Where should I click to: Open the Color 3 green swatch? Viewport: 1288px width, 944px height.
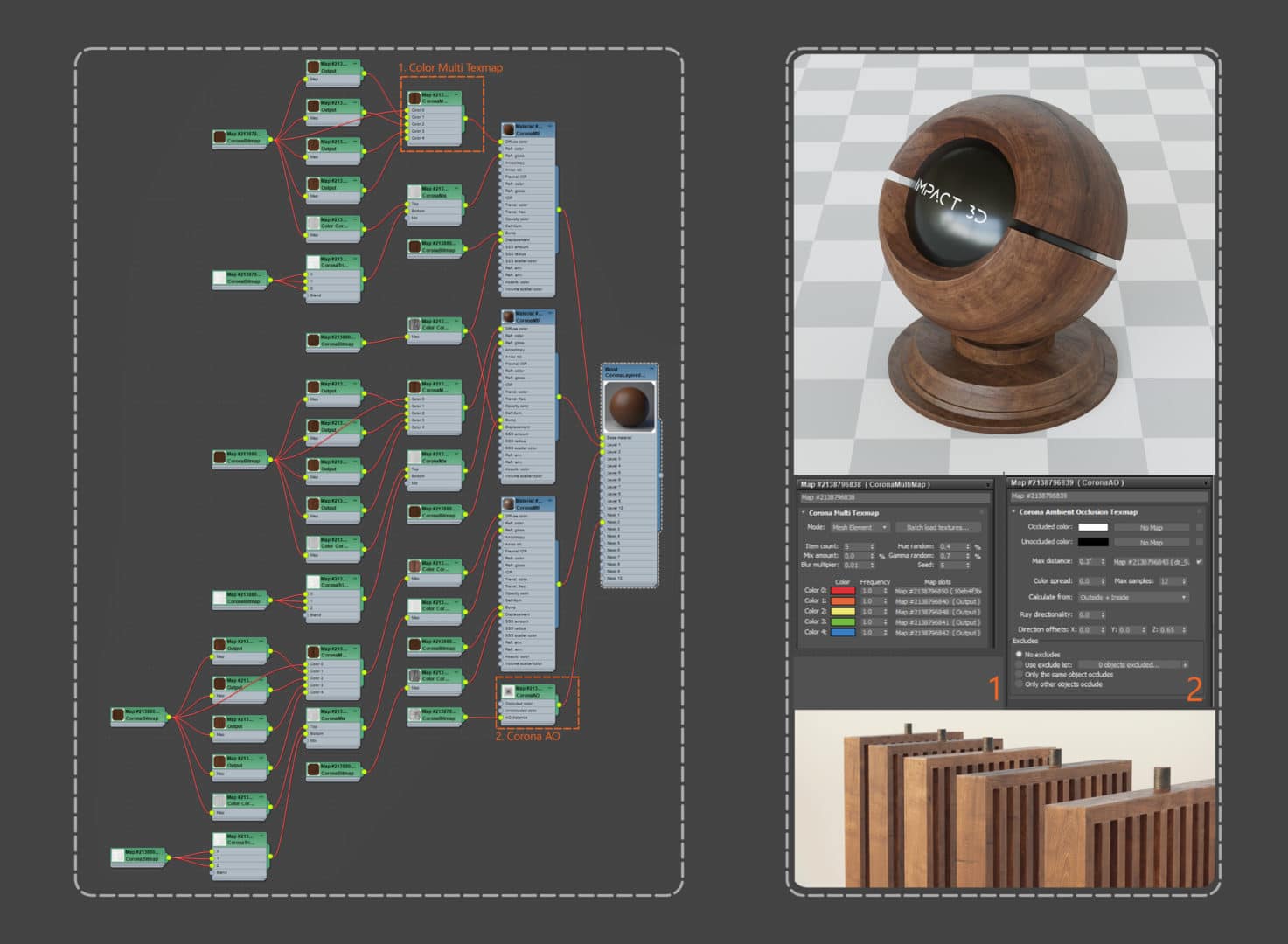(x=843, y=622)
